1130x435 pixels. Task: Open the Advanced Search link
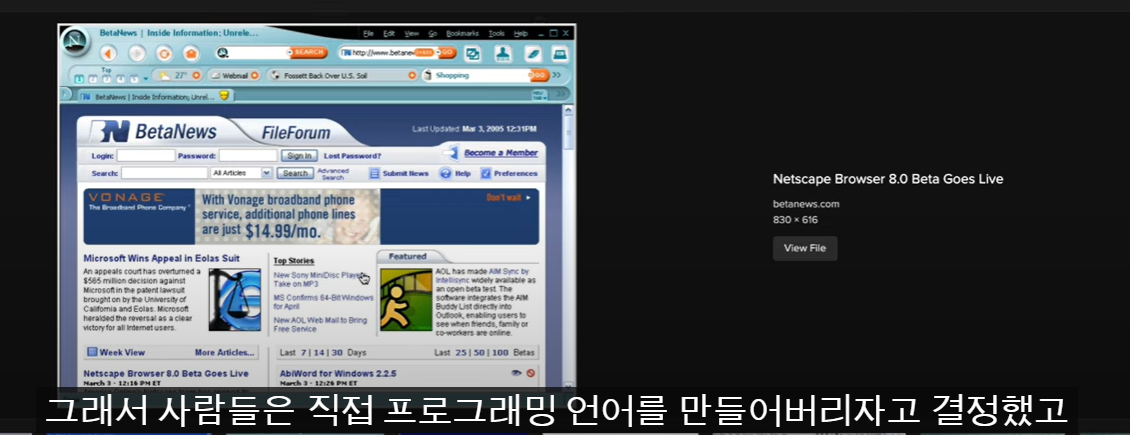333,174
